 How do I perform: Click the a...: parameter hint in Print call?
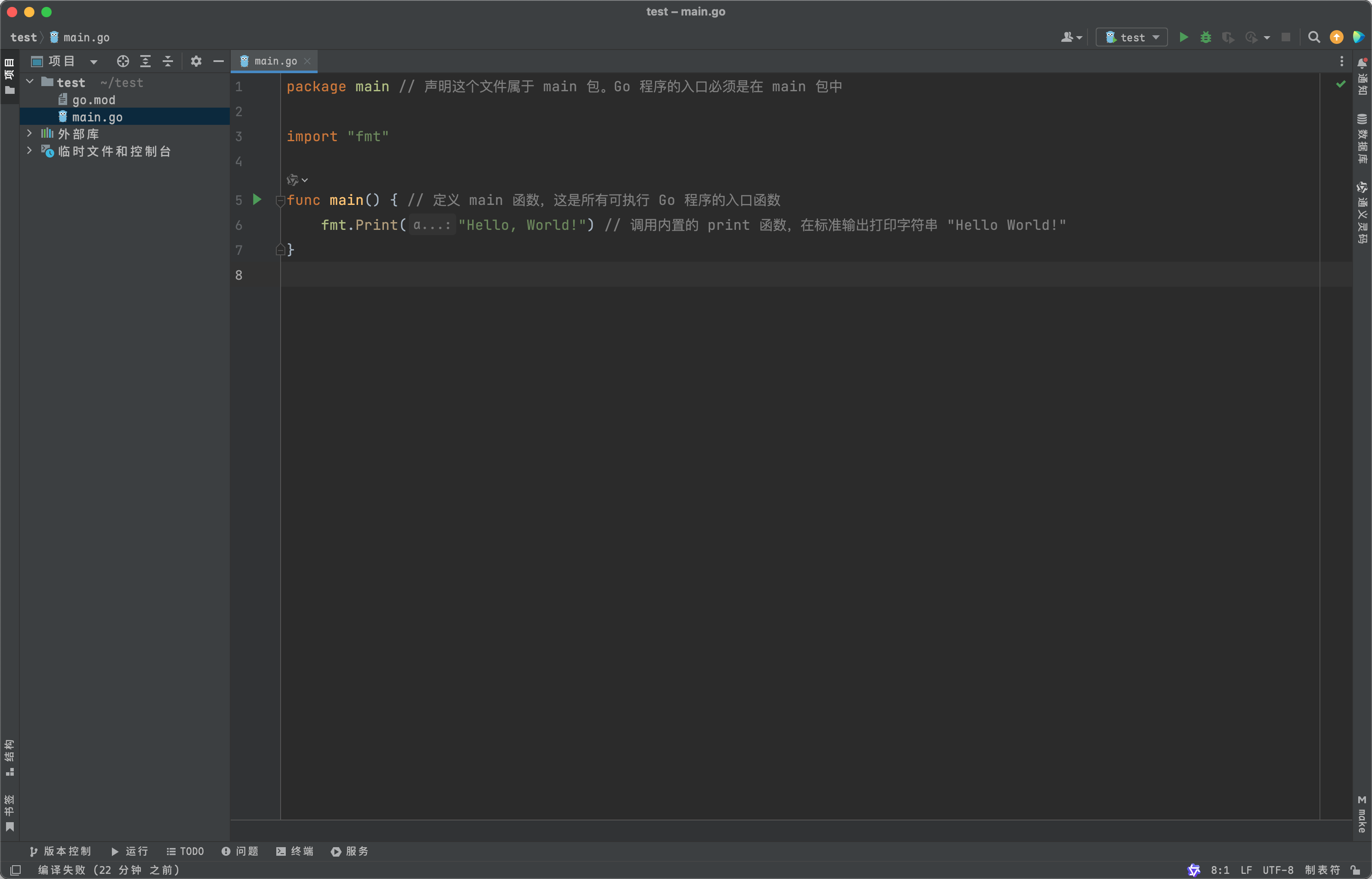coord(432,225)
